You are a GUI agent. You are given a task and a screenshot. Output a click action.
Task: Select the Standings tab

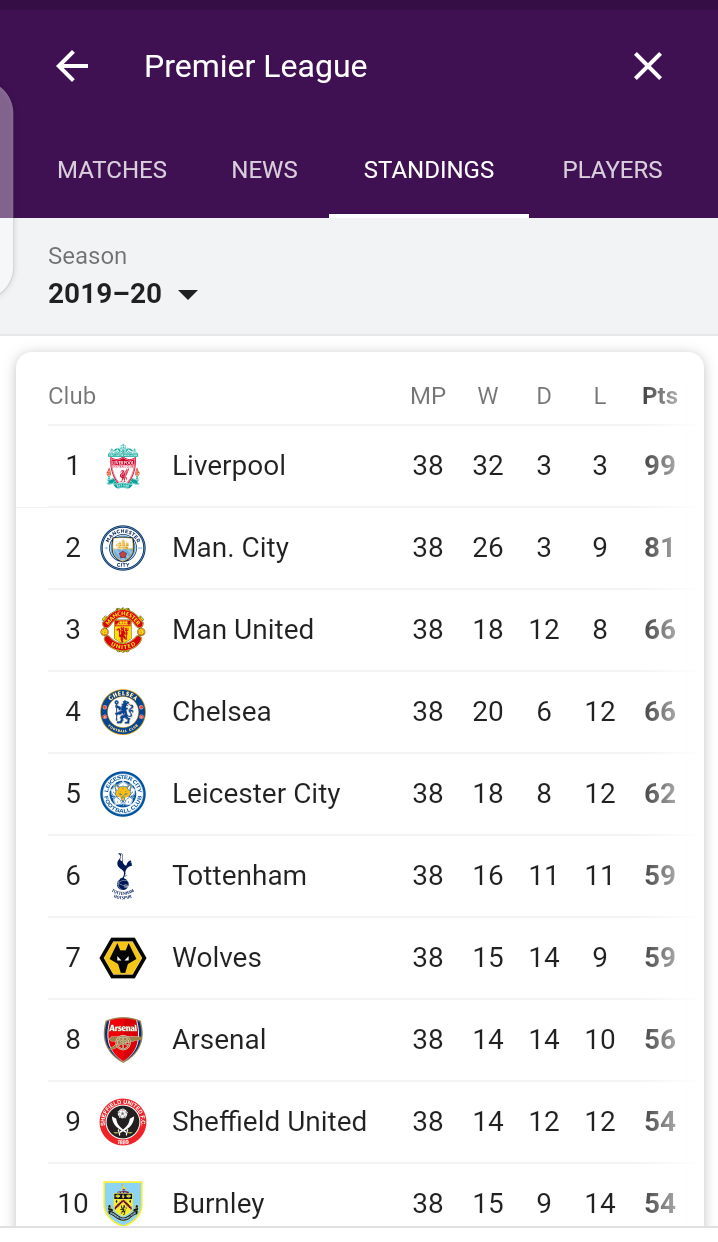click(x=429, y=170)
